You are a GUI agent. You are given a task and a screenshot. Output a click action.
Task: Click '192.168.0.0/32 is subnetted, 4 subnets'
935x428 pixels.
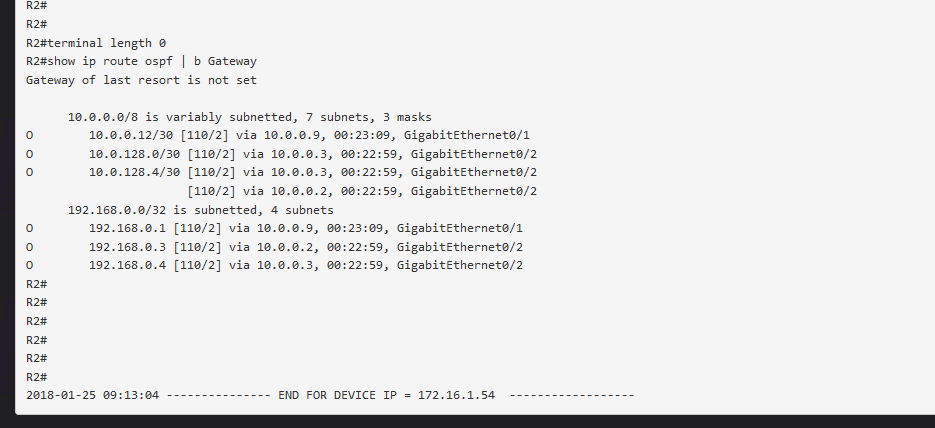click(x=200, y=210)
